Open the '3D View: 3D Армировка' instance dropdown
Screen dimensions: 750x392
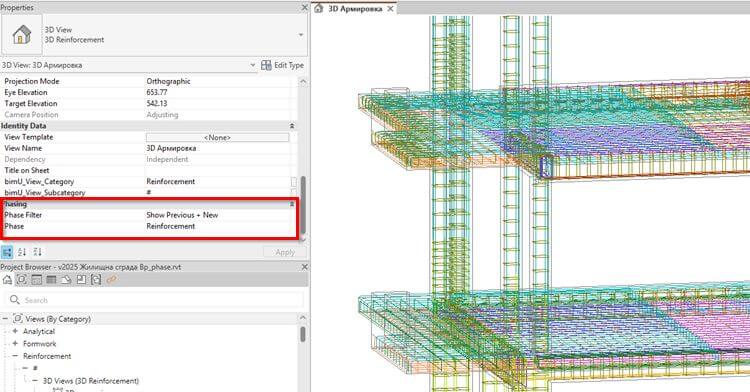[129, 65]
